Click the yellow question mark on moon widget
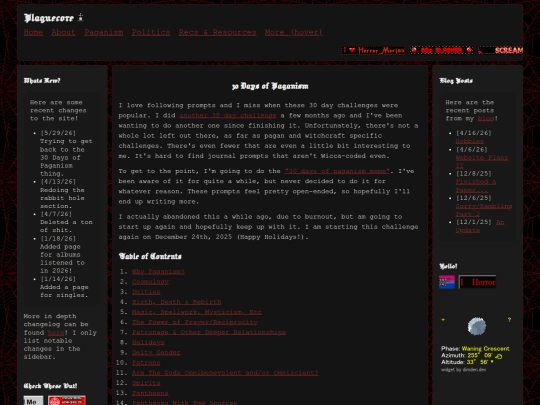540x405 pixels. [x=509, y=320]
